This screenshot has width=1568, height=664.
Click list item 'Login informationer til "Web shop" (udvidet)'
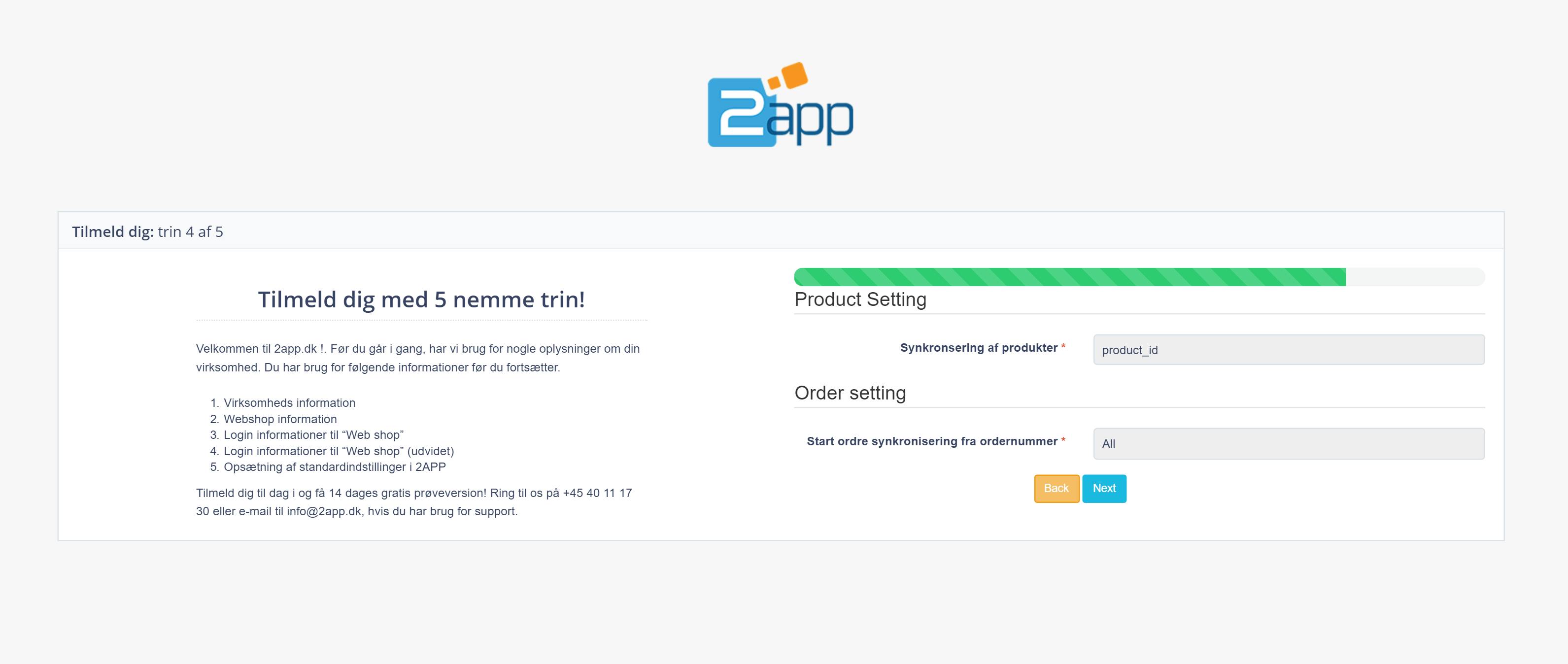pyautogui.click(x=339, y=451)
